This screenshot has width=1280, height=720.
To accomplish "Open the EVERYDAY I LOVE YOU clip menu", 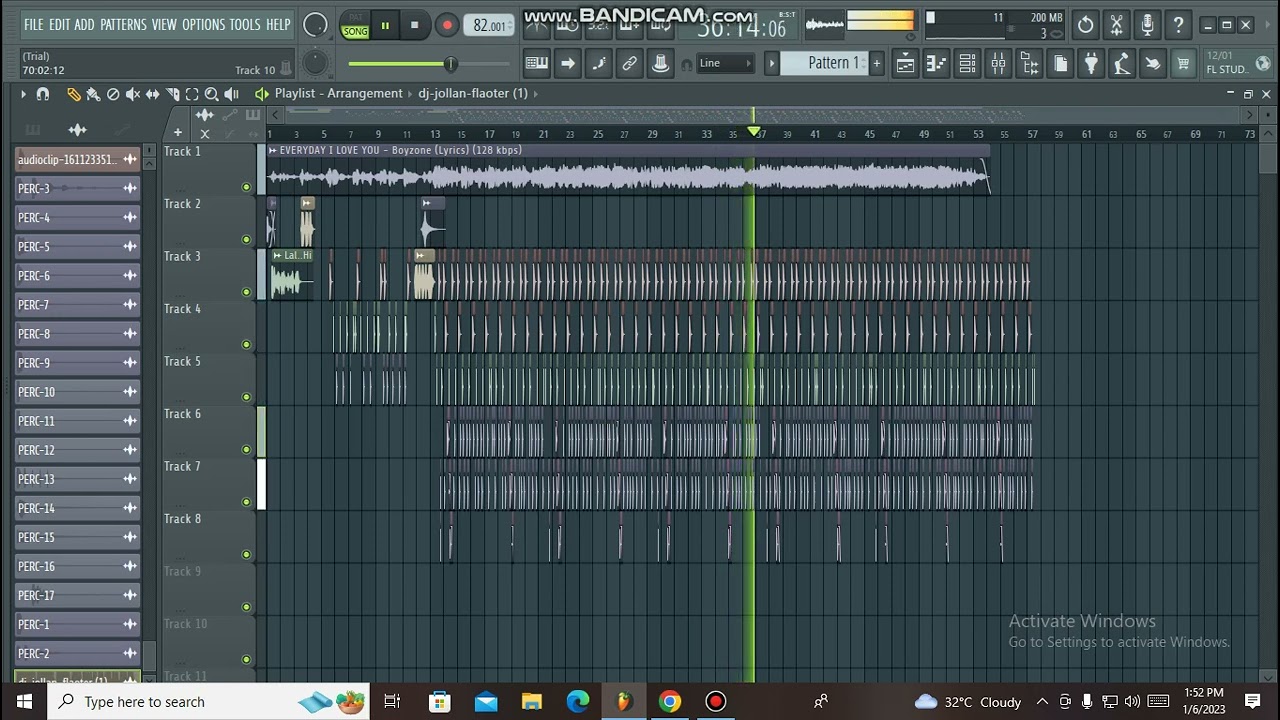I will pos(272,150).
